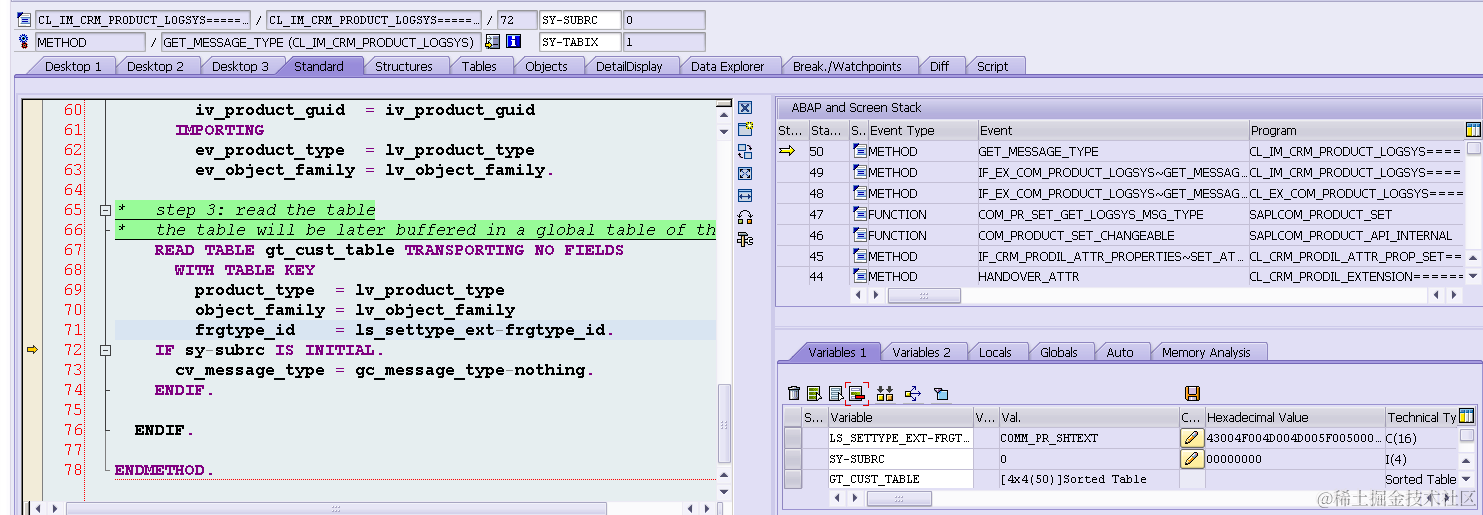Image resolution: width=1483 pixels, height=515 pixels.
Task: Switch to the Auto tab
Action: click(1120, 352)
